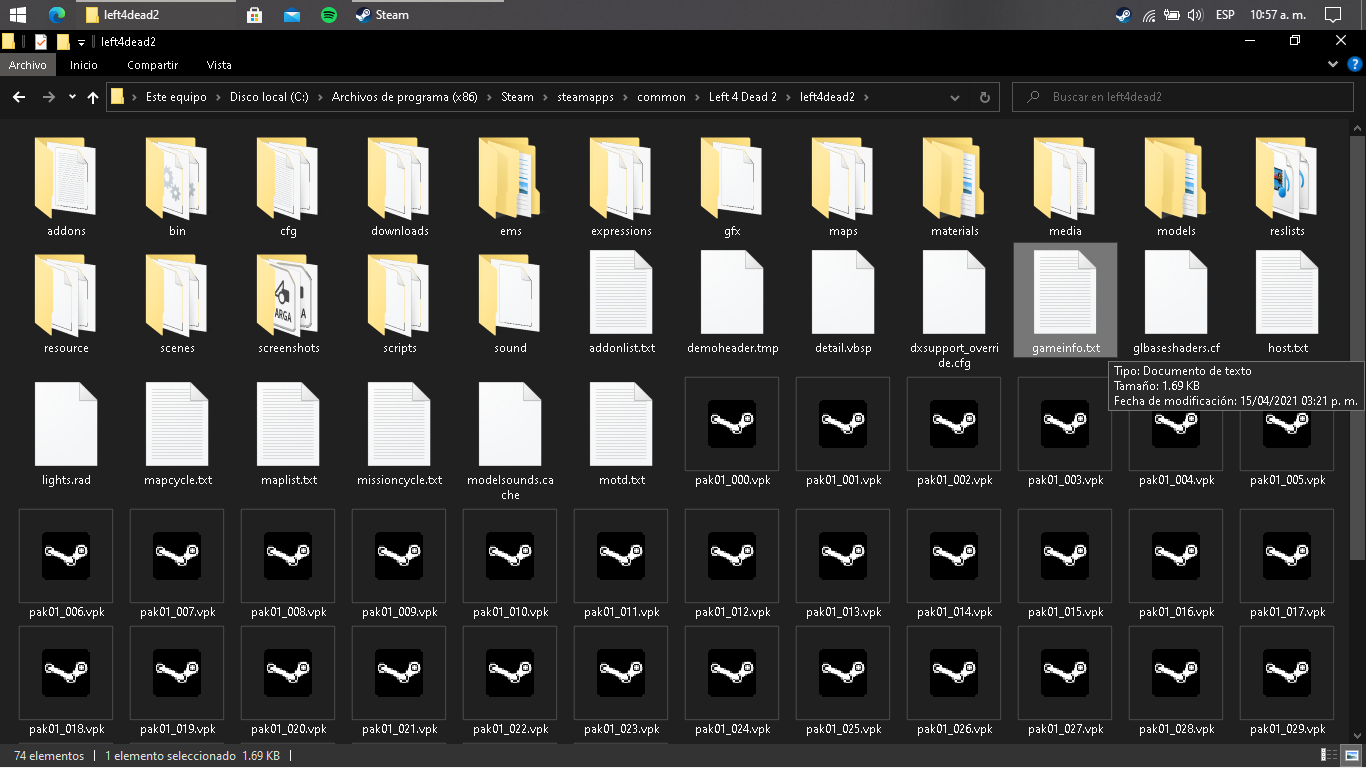This screenshot has width=1366, height=768.
Task: Expand breadcrumb arrow after Este equipo
Action: [x=217, y=97]
